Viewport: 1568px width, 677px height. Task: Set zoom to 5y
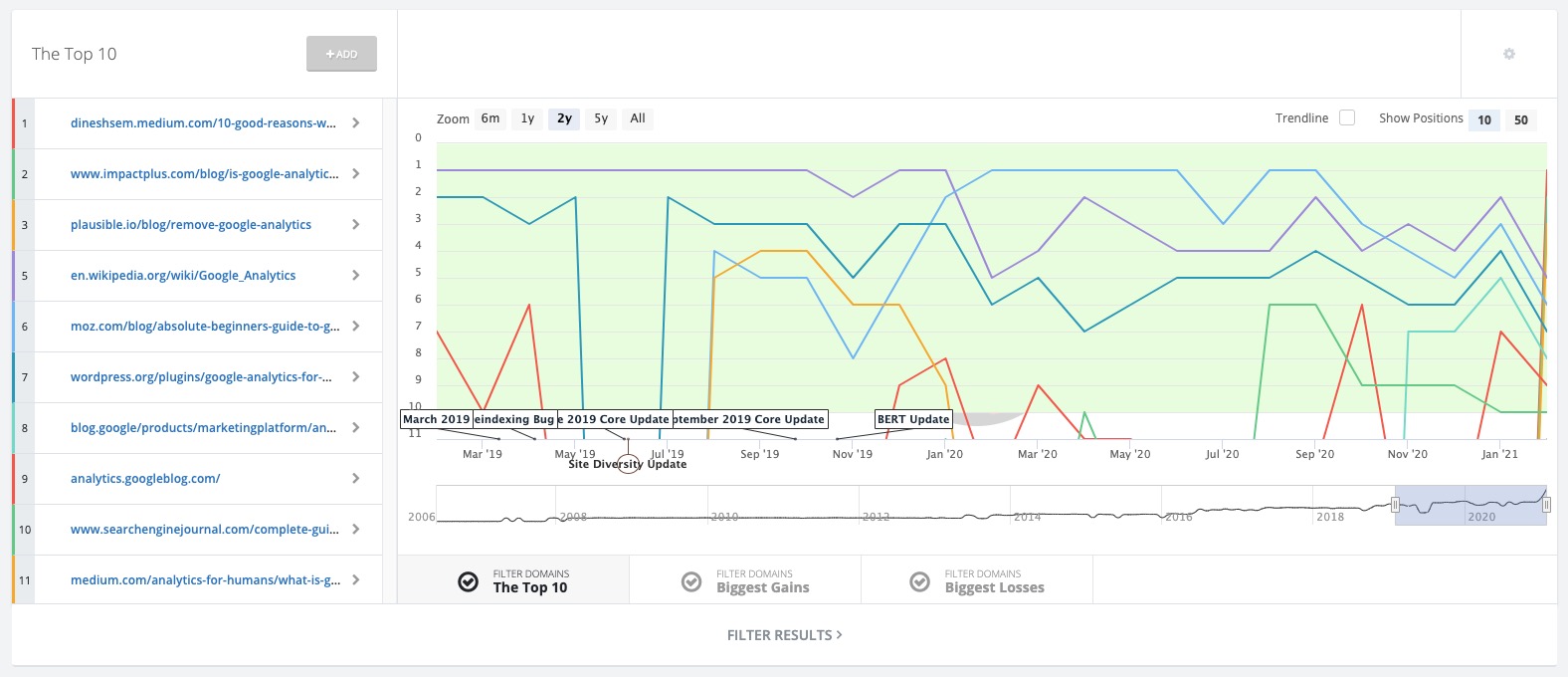pos(601,118)
